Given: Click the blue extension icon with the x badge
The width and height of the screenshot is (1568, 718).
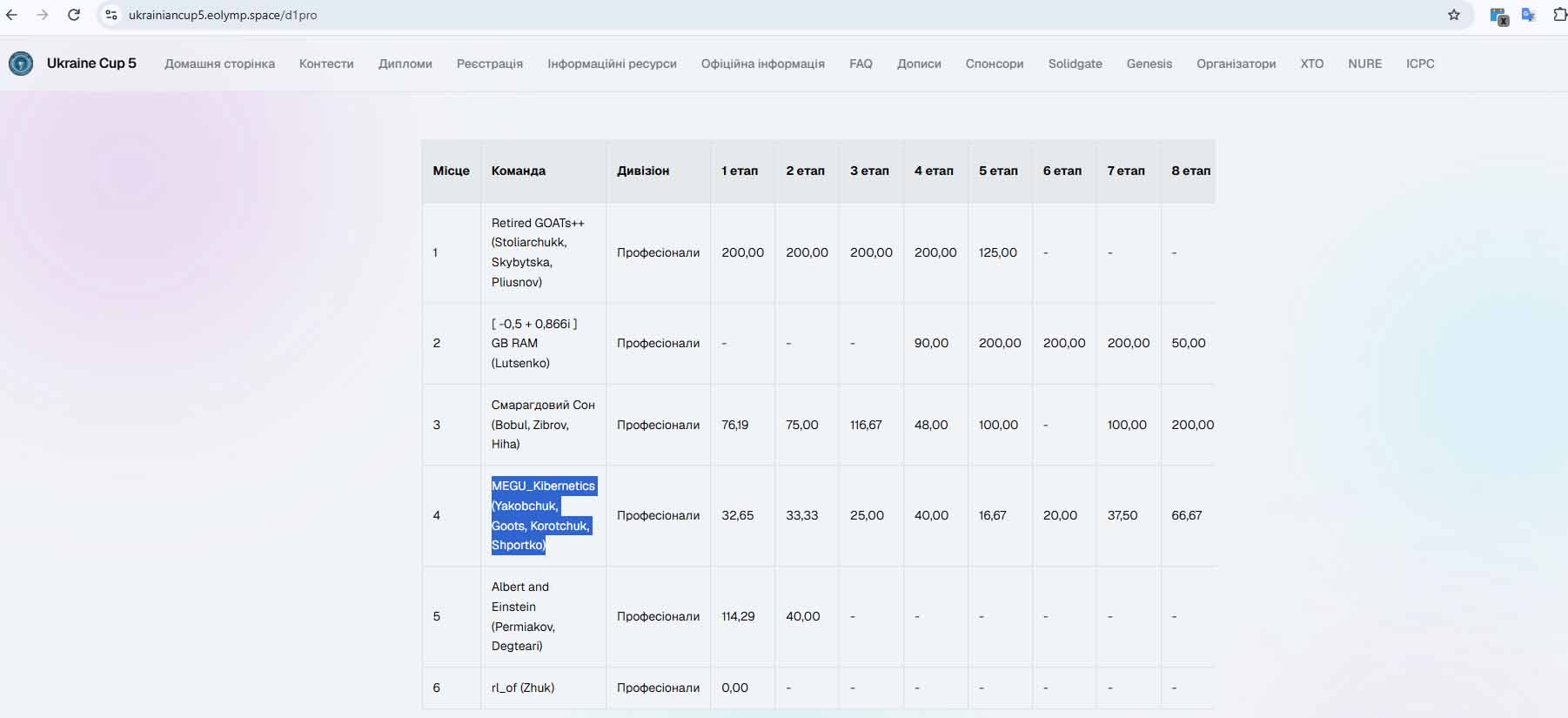Looking at the screenshot, I should click(x=1499, y=16).
